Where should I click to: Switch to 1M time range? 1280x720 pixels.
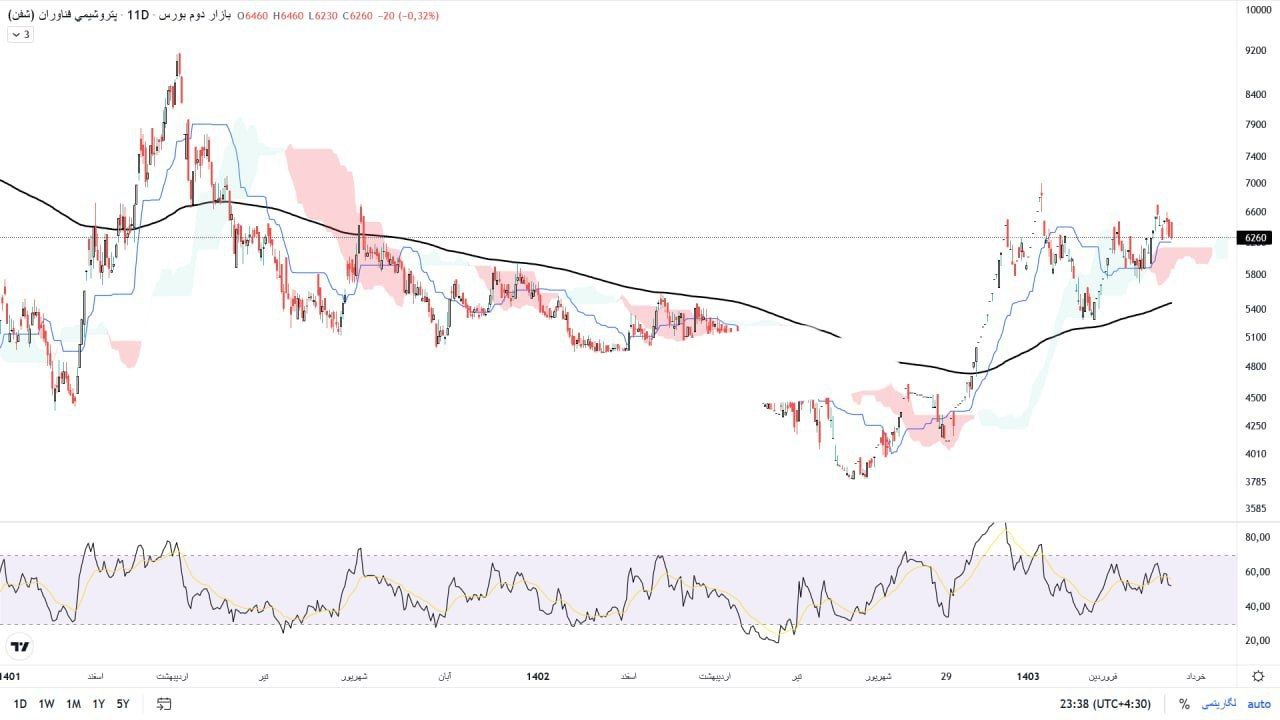[73, 704]
